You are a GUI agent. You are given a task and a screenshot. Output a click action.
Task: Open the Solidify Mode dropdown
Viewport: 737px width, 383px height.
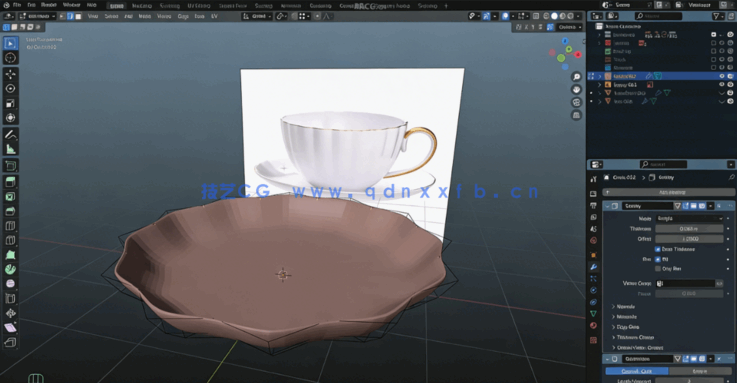point(689,219)
